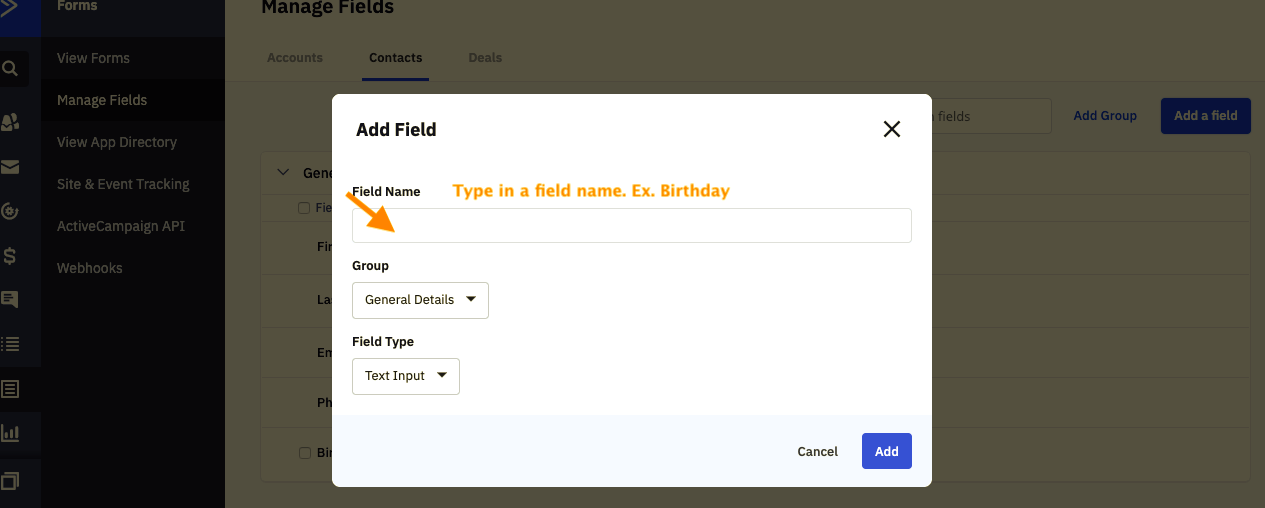This screenshot has width=1265, height=508.
Task: Collapse the General group chevron
Action: click(282, 172)
